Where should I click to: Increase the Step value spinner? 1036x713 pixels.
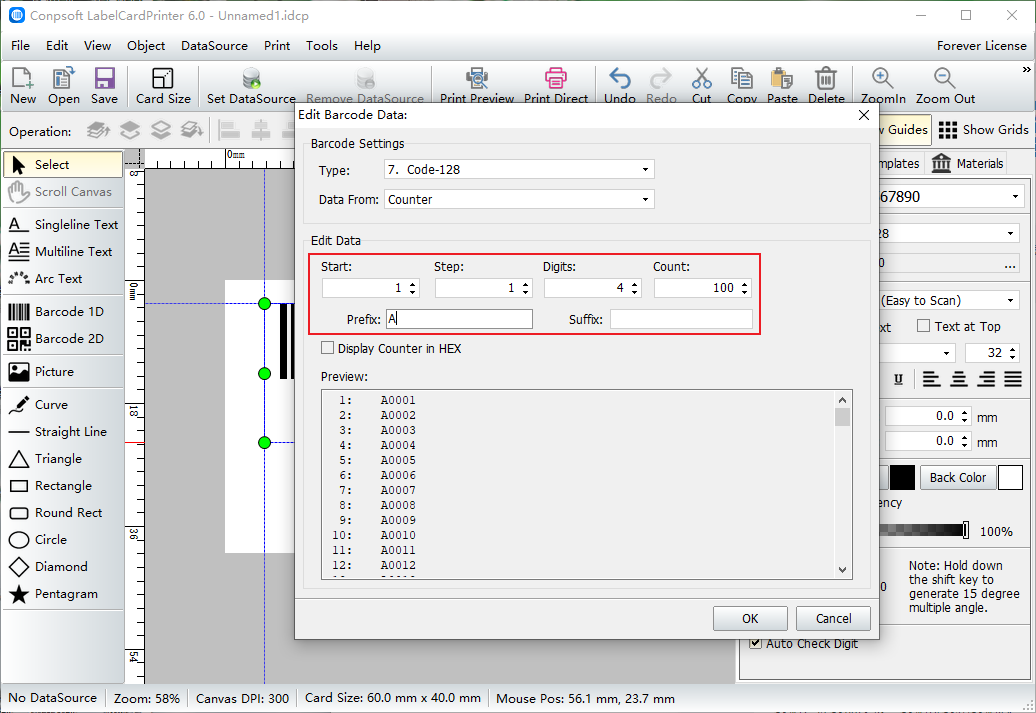click(x=526, y=284)
